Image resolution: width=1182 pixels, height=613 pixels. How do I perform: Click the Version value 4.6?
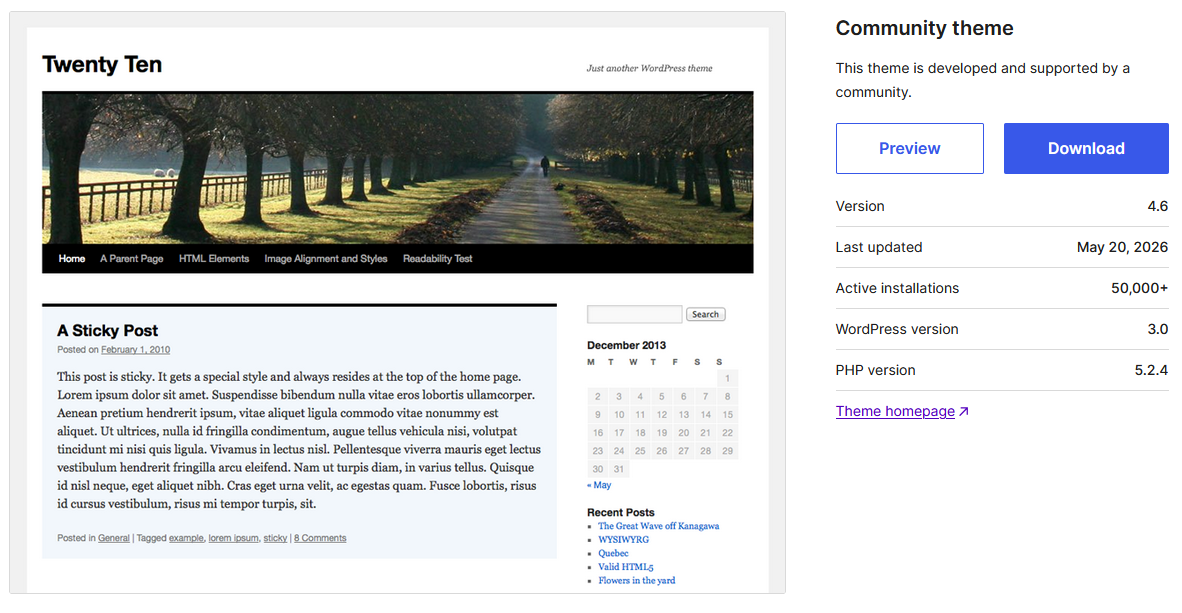coord(1157,207)
